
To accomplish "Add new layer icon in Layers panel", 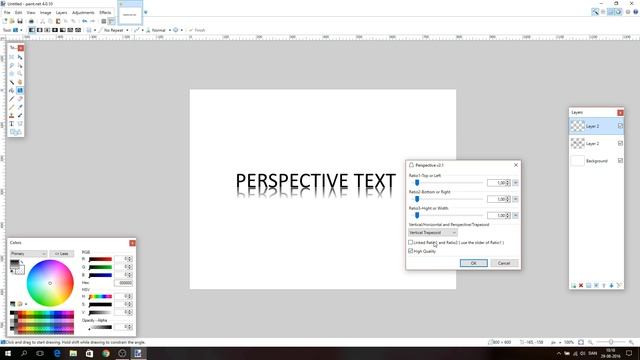I will coord(573,285).
